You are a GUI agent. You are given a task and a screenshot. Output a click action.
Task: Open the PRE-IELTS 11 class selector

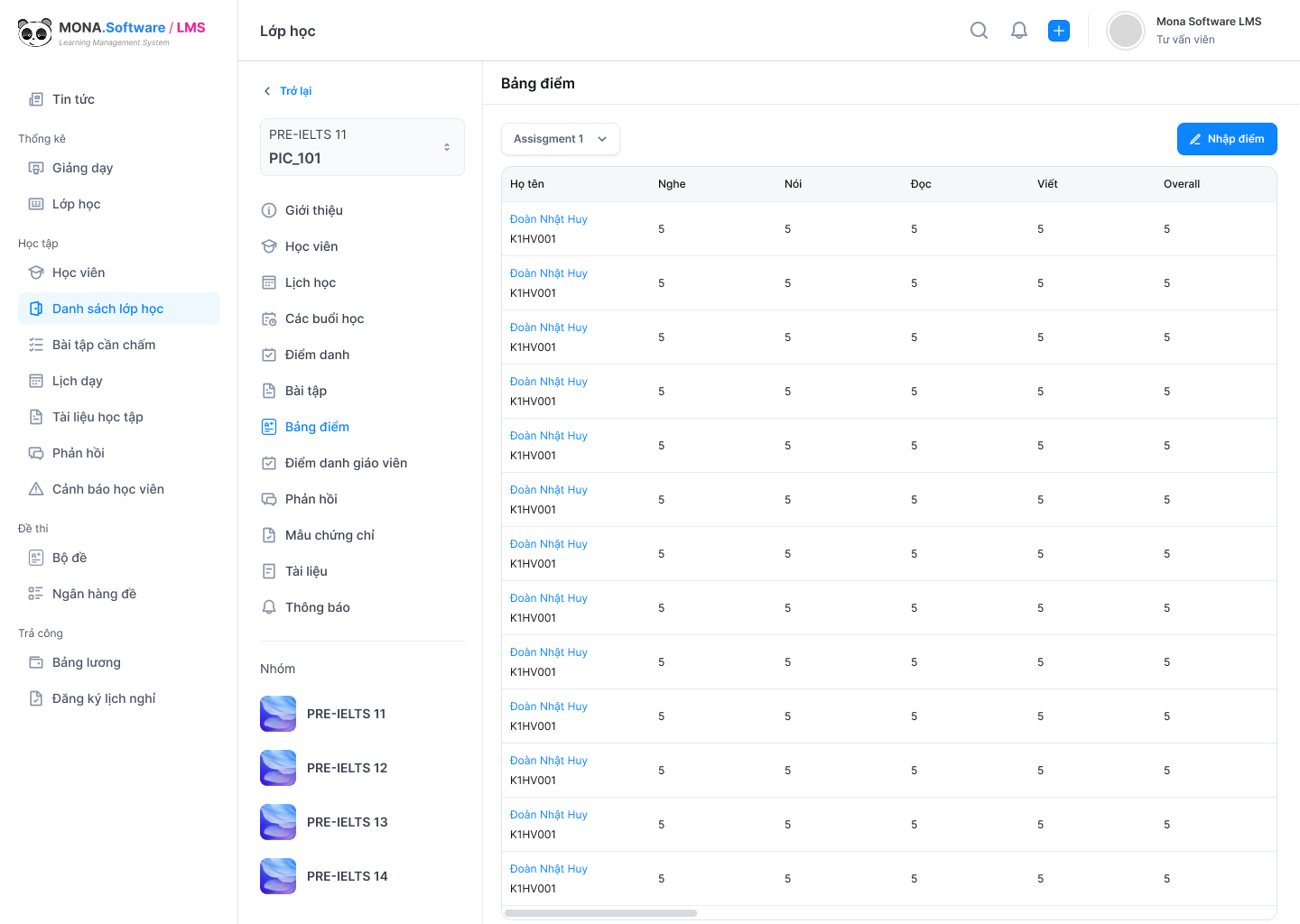(362, 147)
